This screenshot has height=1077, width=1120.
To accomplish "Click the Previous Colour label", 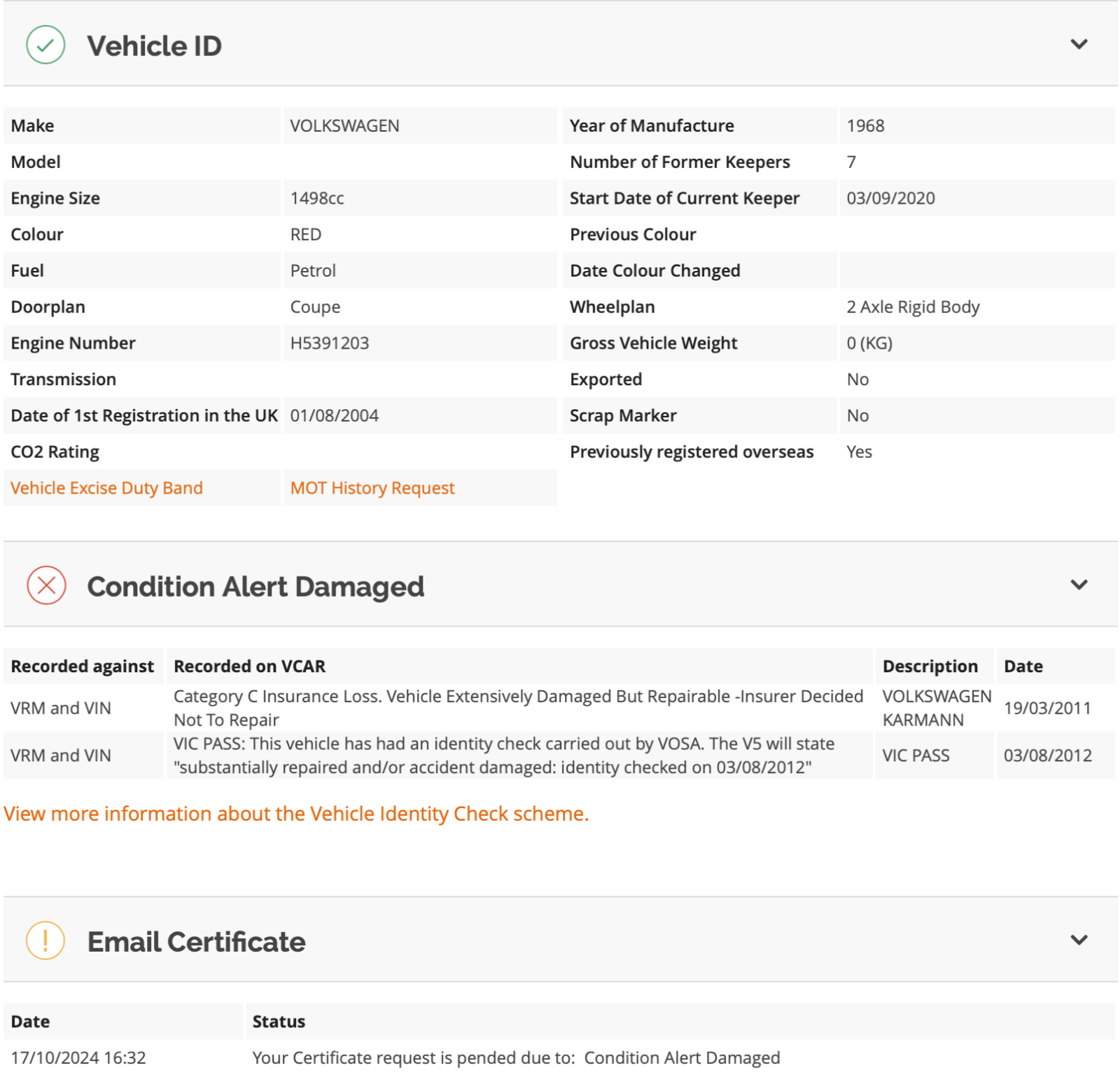I will pos(633,235).
